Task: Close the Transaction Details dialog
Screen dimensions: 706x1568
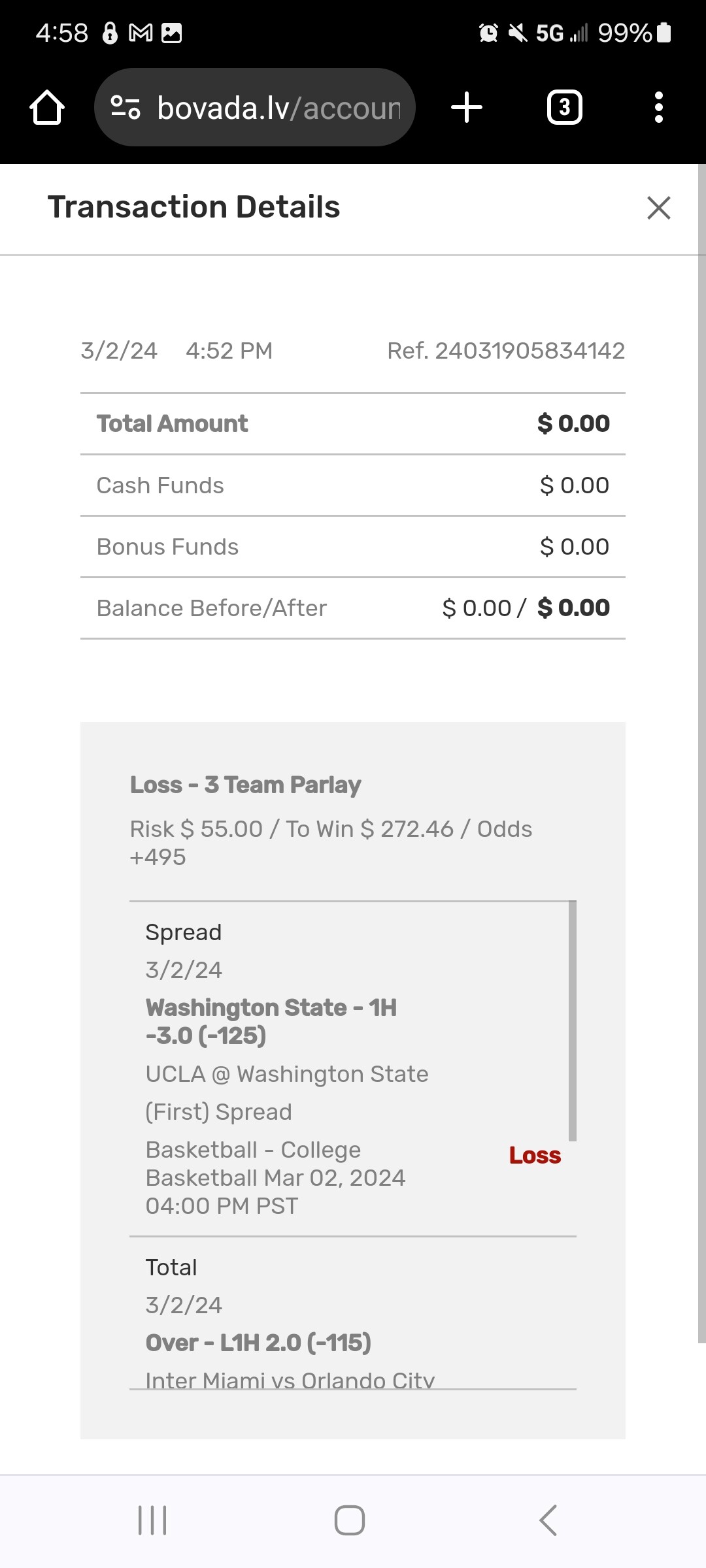Action: (x=658, y=208)
